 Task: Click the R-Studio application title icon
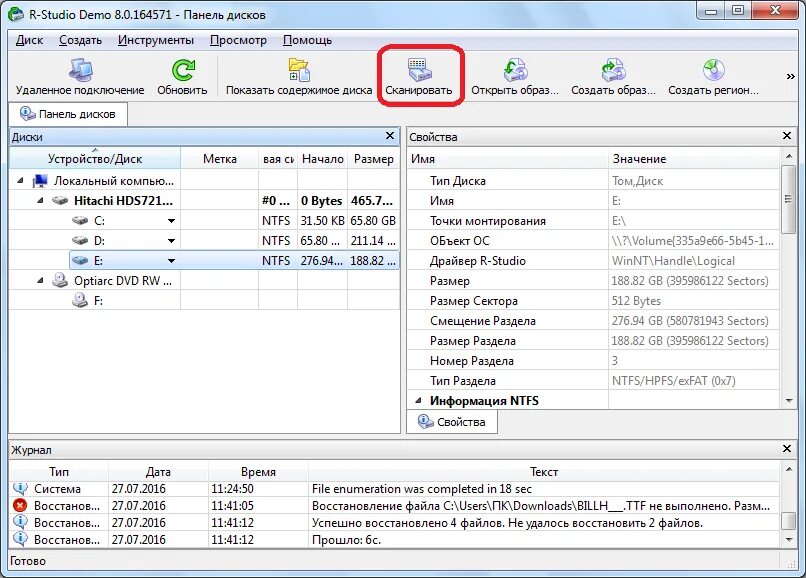tap(16, 13)
